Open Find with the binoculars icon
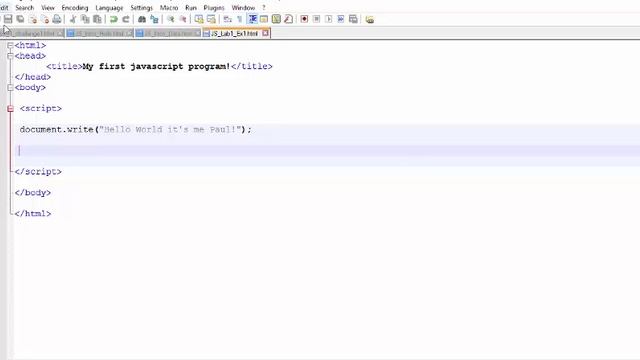640x360 pixels. [142, 19]
